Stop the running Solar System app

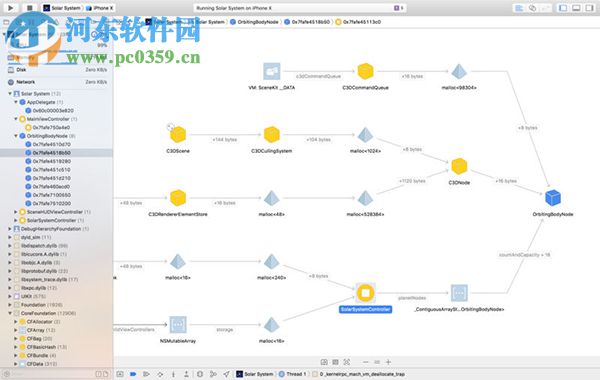point(29,8)
